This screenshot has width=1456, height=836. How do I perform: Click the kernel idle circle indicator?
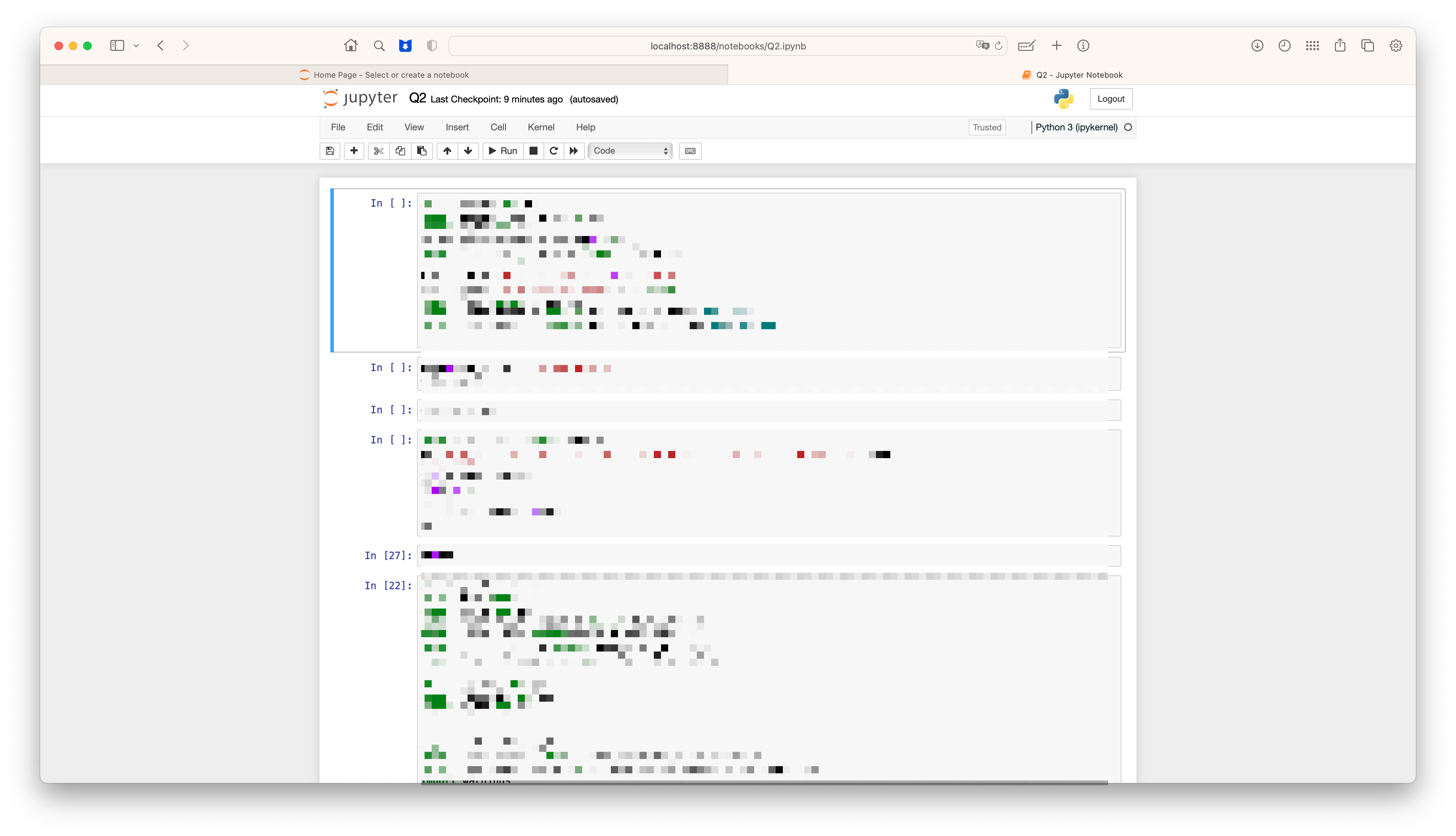pyautogui.click(x=1127, y=127)
